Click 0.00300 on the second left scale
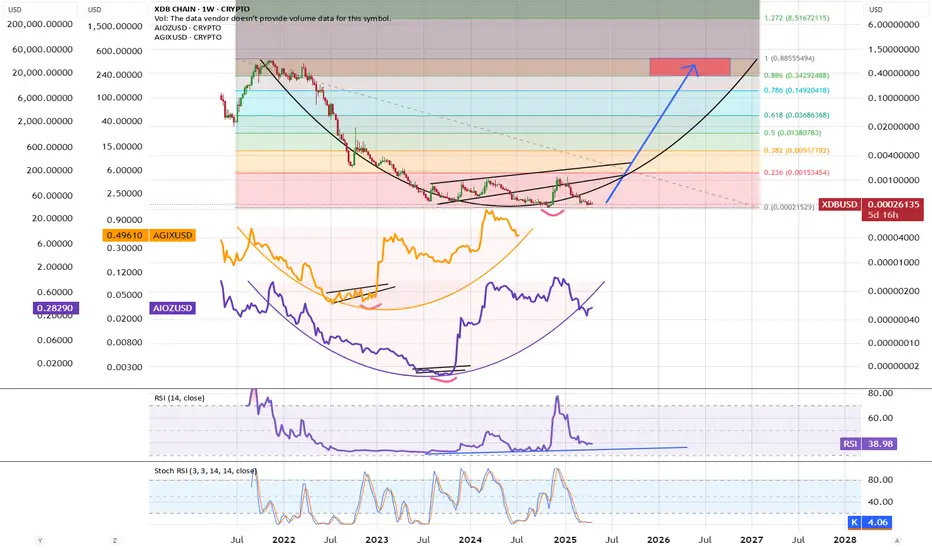 pos(125,367)
